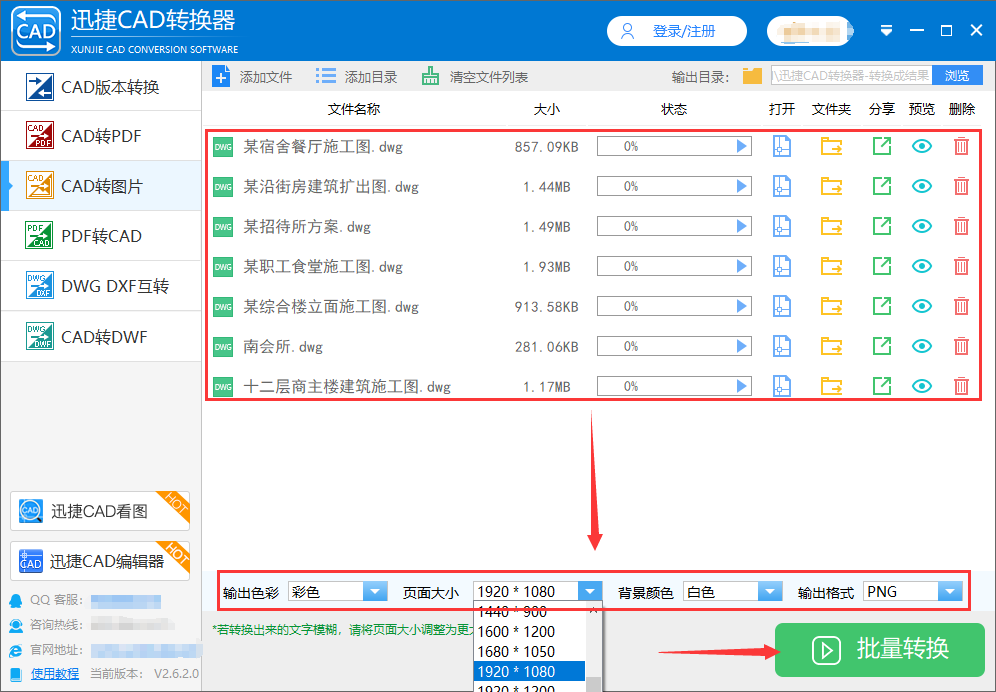The height and width of the screenshot is (692, 996).
Task: Expand the 输出格式 PNG dropdown
Action: tap(950, 592)
